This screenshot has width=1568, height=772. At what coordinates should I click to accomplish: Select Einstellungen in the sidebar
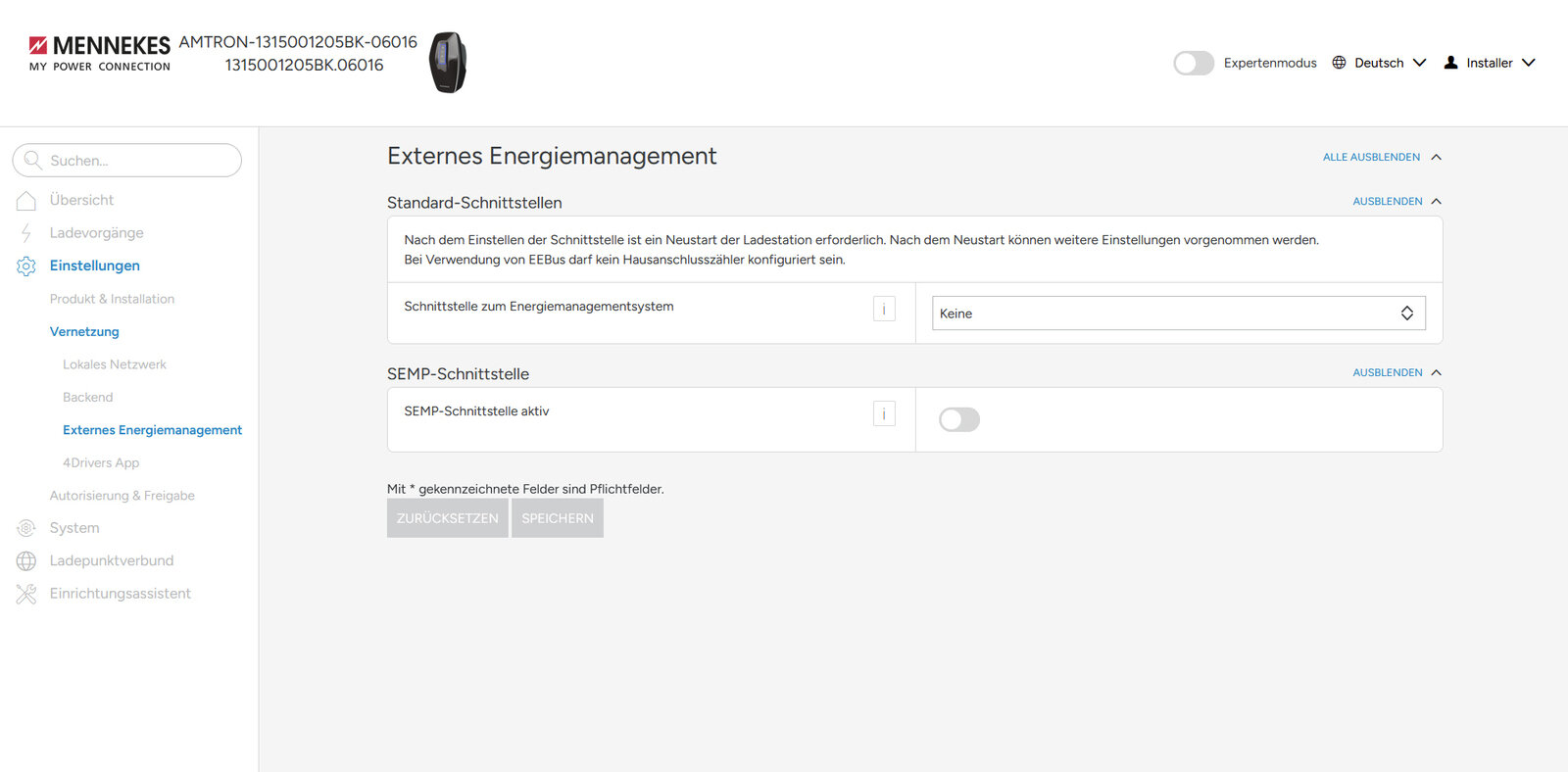click(95, 265)
